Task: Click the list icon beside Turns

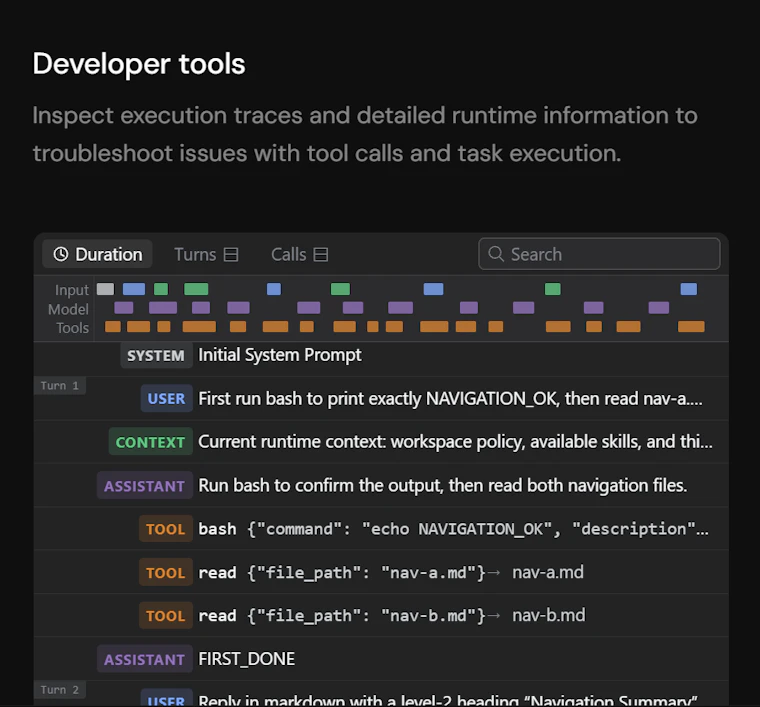Action: pyautogui.click(x=231, y=254)
